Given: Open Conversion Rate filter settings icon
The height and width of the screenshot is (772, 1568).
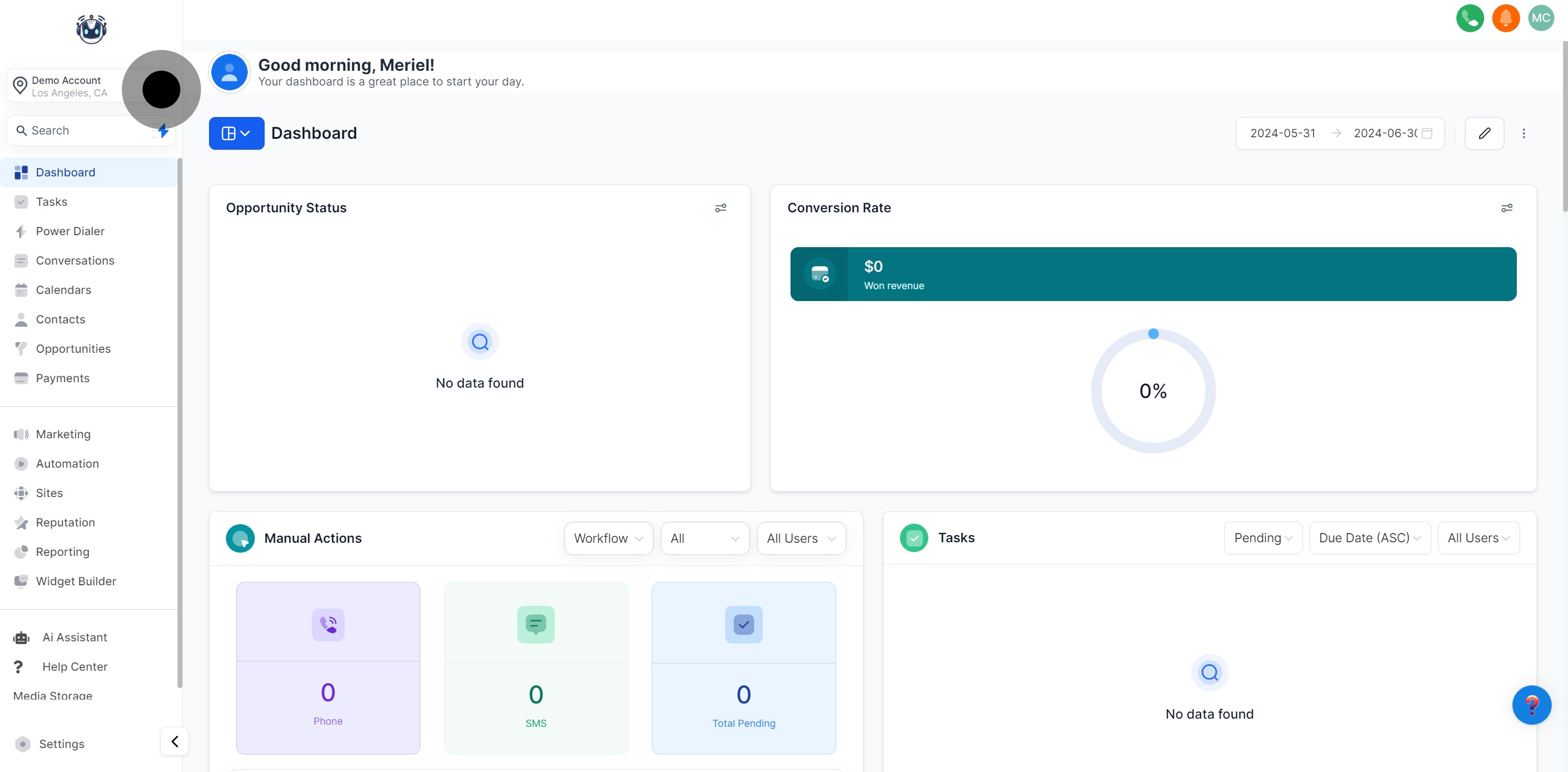Looking at the screenshot, I should [x=1506, y=208].
